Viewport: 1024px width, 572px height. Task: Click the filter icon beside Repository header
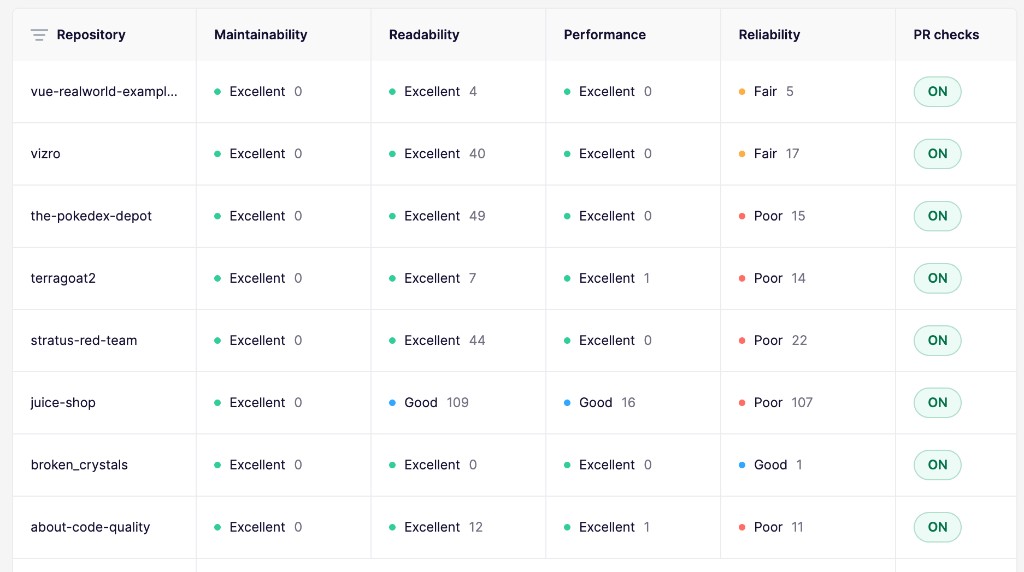pos(39,35)
